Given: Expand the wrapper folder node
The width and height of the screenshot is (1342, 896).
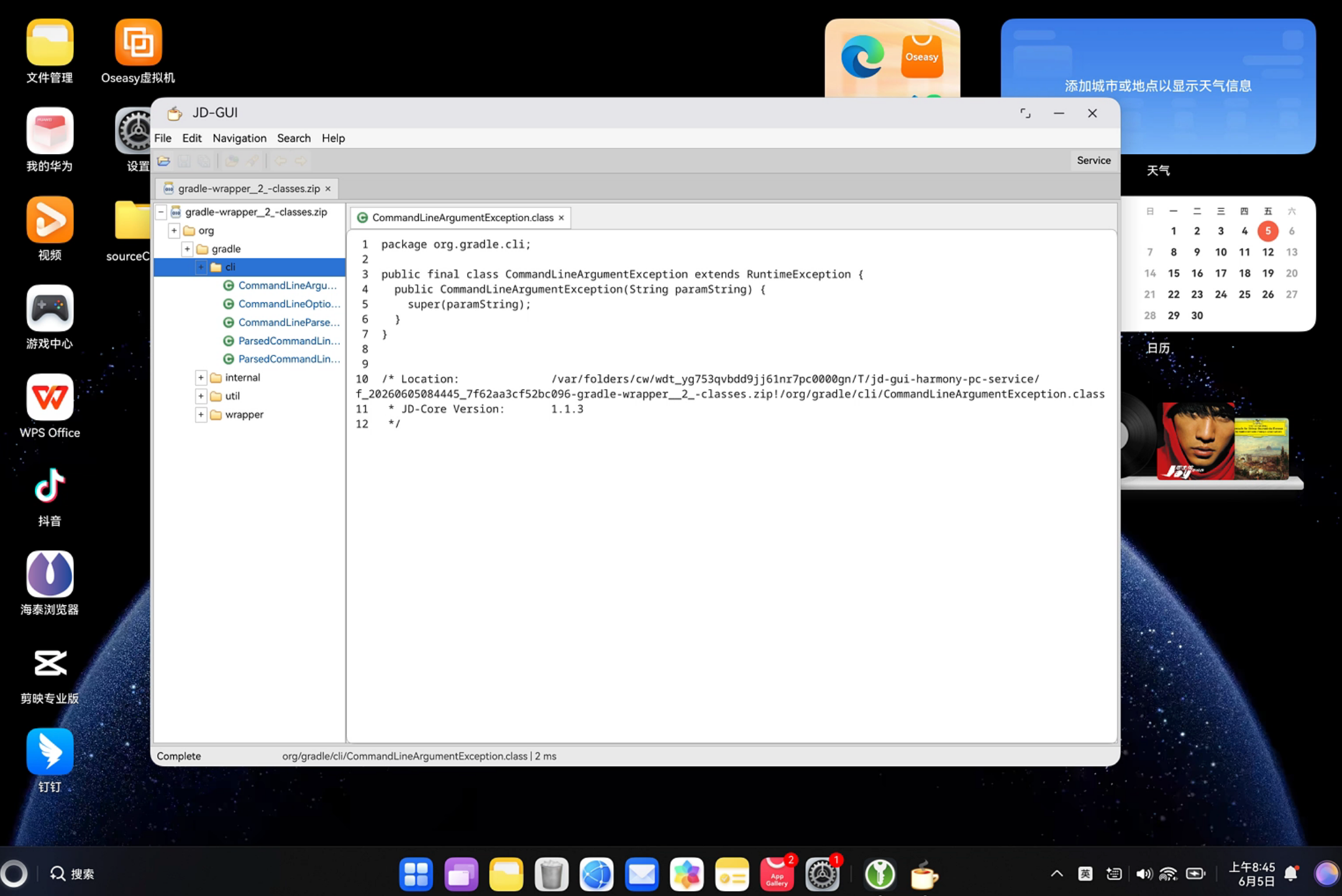Looking at the screenshot, I should pyautogui.click(x=201, y=414).
